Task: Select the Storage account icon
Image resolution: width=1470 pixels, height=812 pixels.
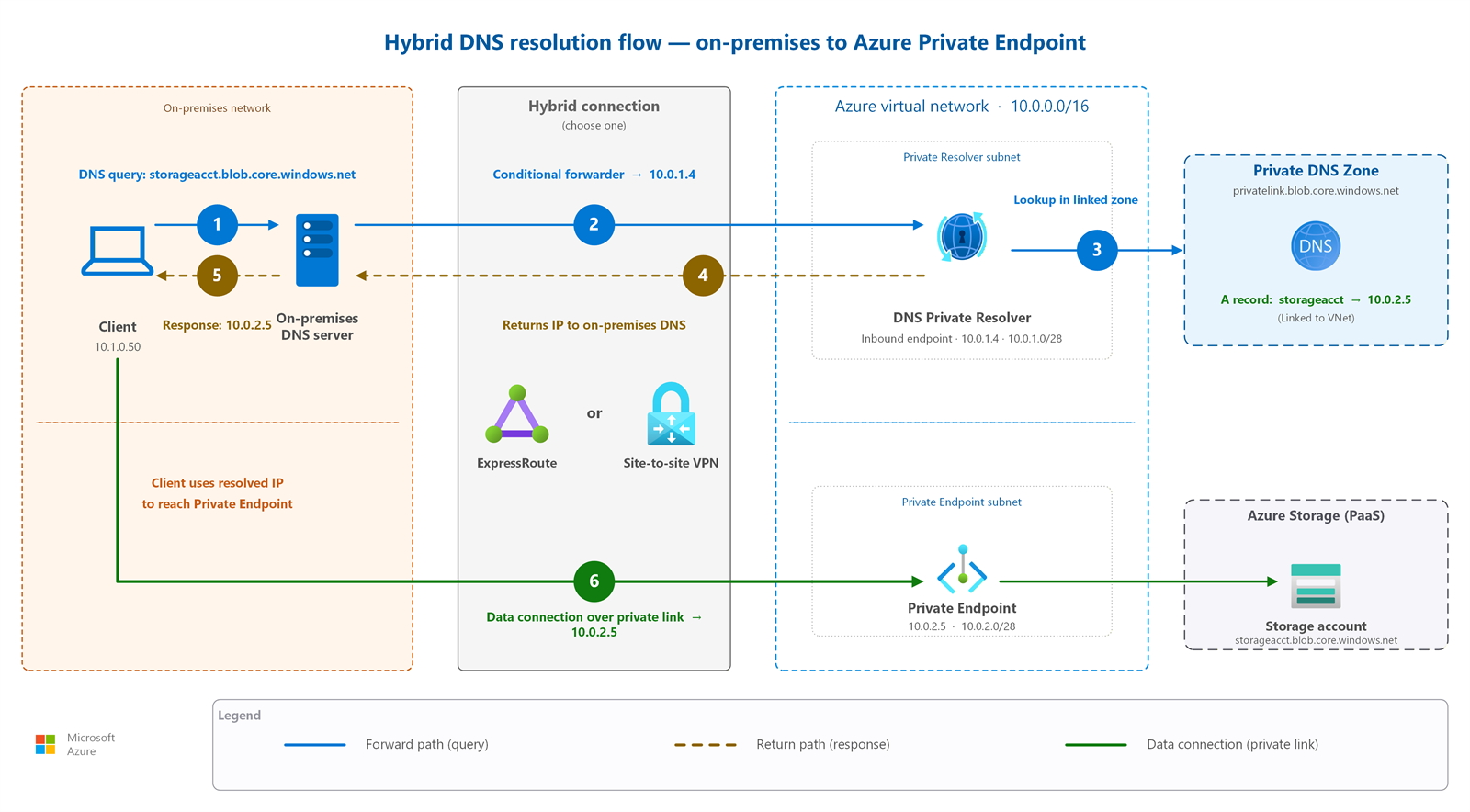Action: point(1316,586)
